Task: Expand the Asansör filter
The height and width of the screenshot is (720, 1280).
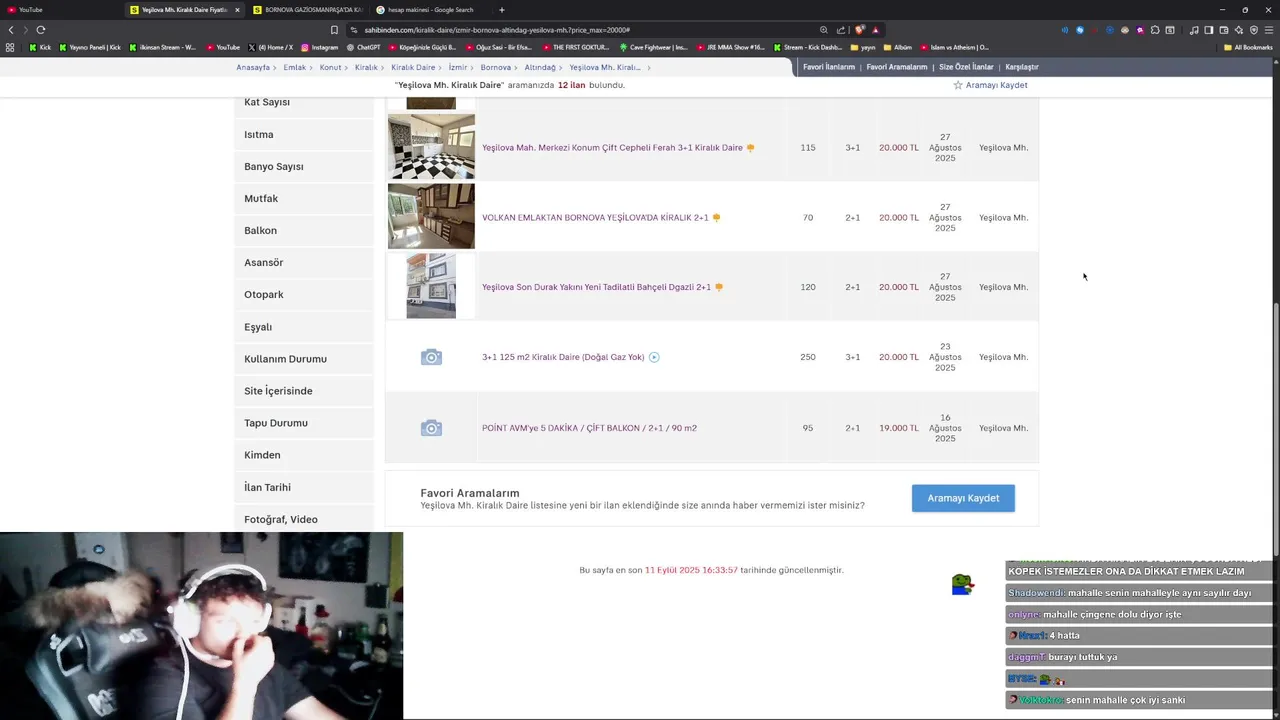Action: click(x=304, y=262)
